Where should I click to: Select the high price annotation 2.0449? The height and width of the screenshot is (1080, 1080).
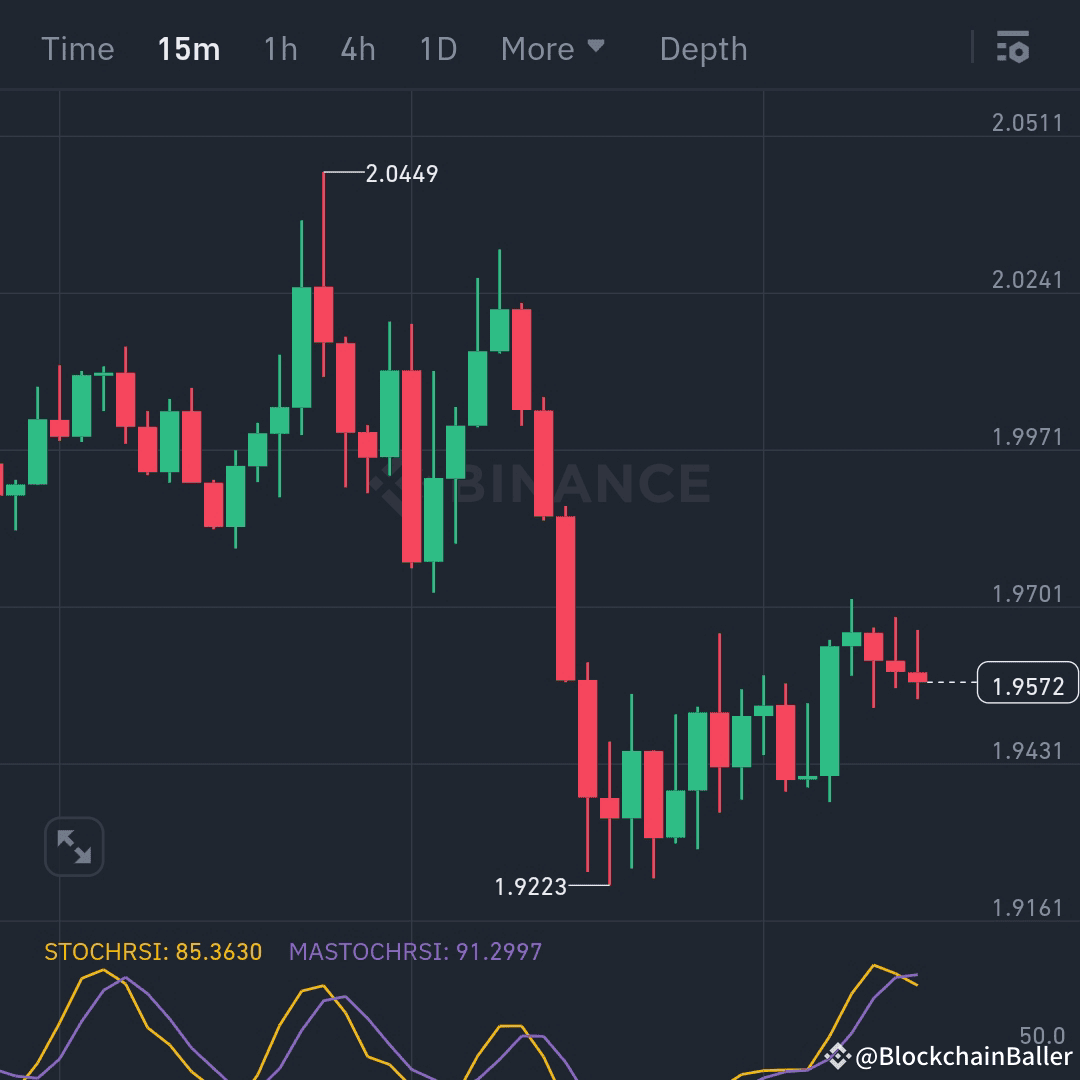pyautogui.click(x=400, y=174)
